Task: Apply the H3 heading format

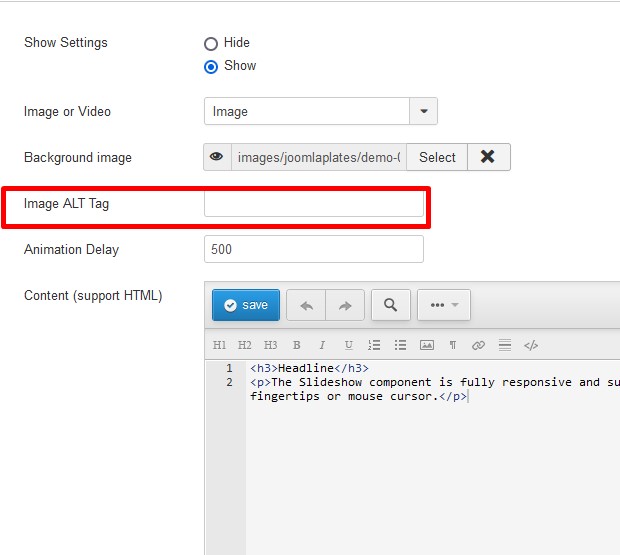Action: (x=270, y=345)
